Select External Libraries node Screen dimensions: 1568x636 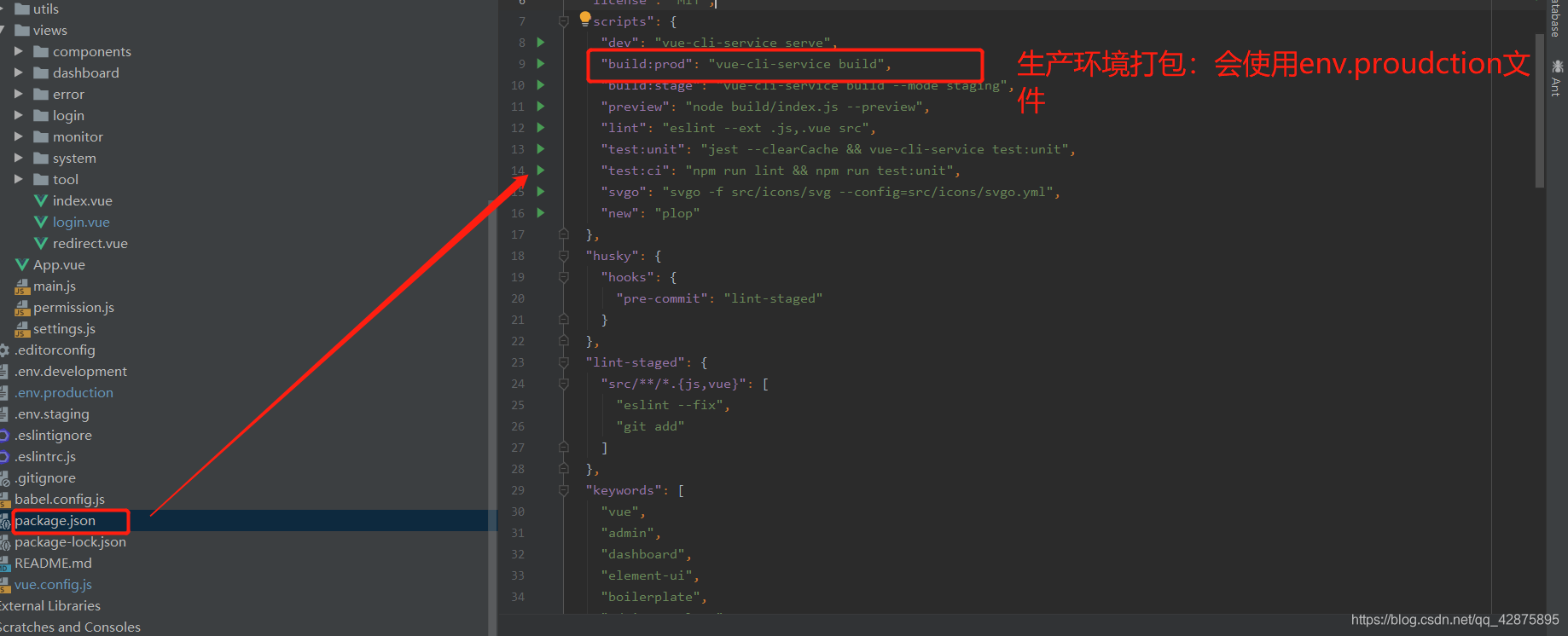[x=50, y=605]
